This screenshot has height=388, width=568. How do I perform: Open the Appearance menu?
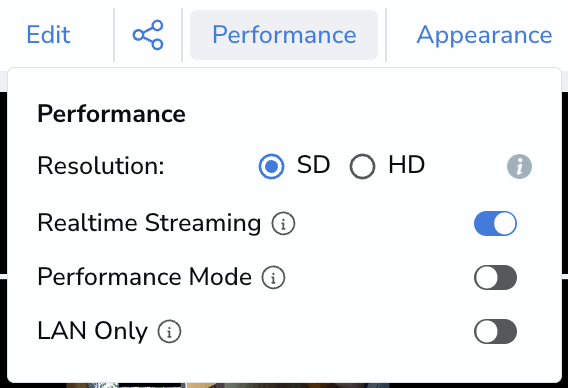point(484,35)
